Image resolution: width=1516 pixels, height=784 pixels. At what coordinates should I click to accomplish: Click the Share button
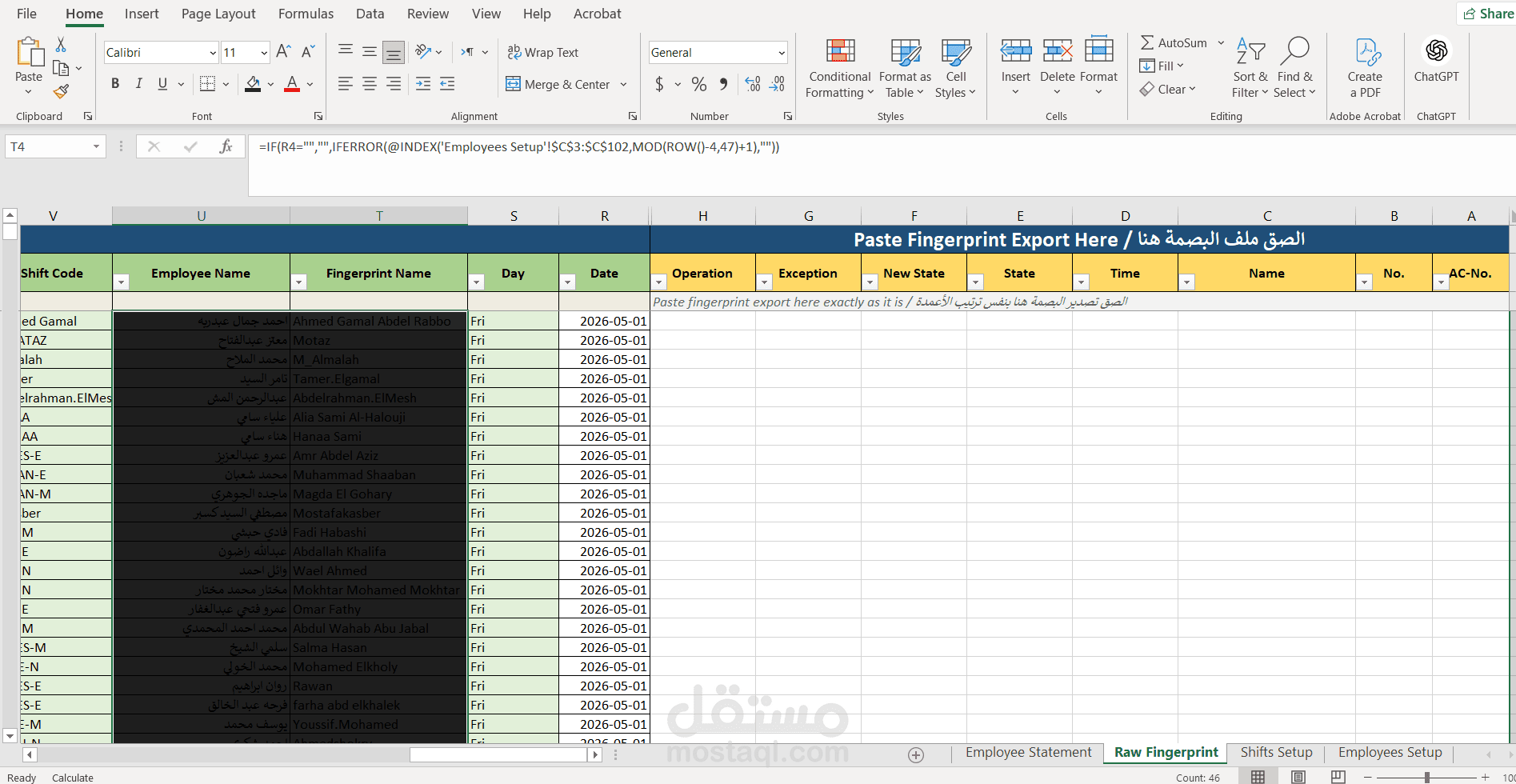click(x=1488, y=14)
